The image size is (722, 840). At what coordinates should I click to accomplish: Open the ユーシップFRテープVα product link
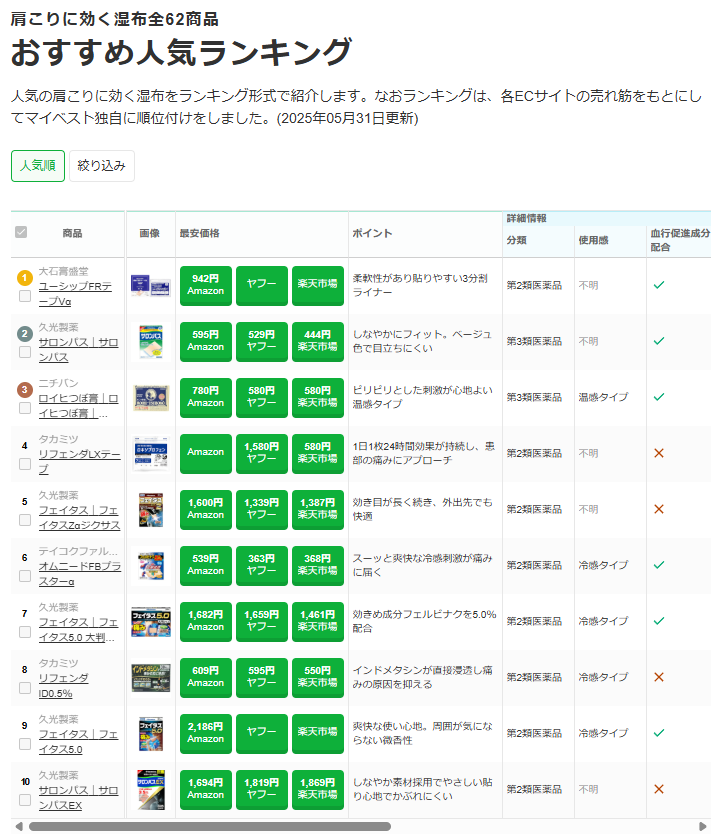point(75,294)
